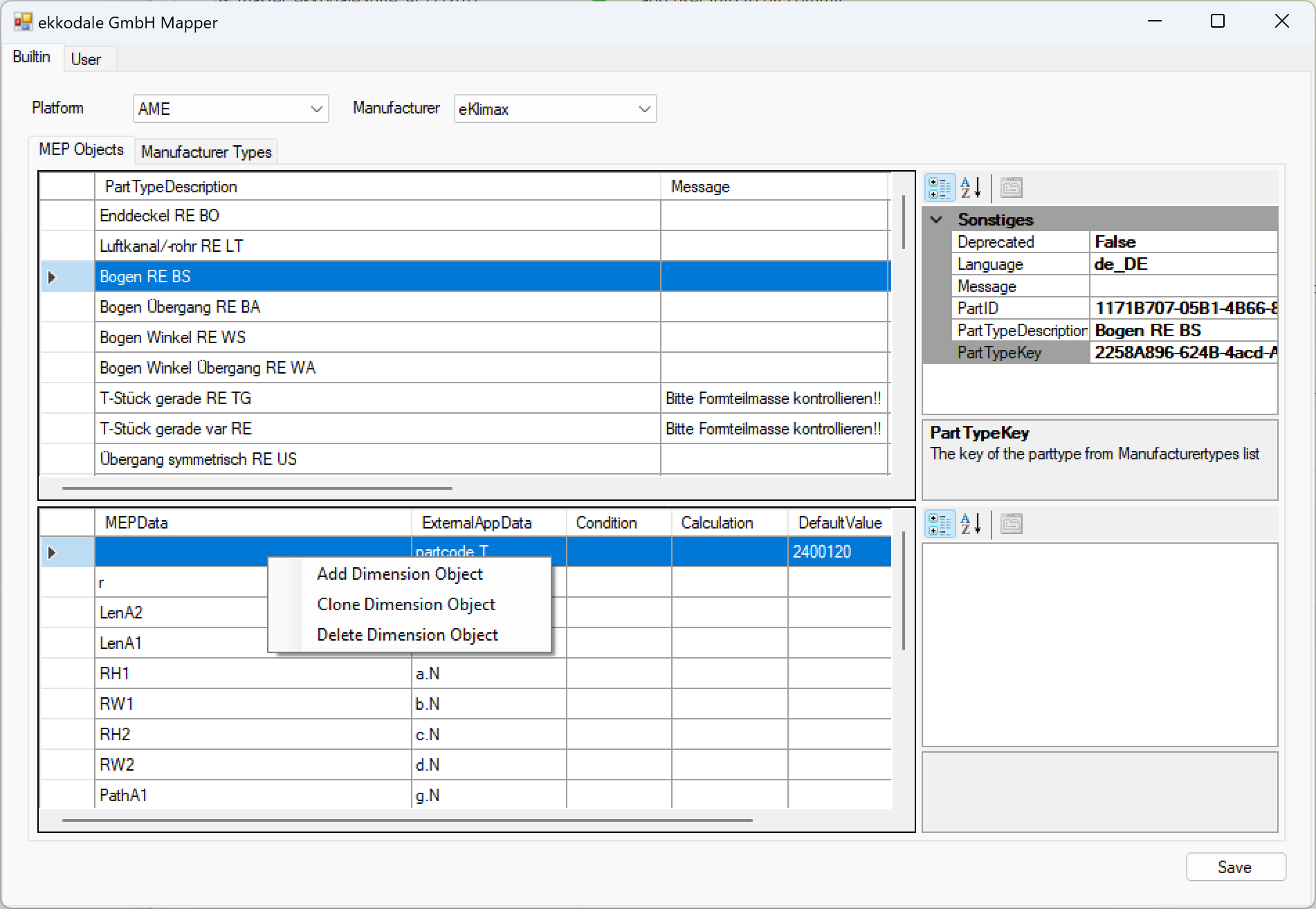Image resolution: width=1316 pixels, height=909 pixels.
Task: Click Alphabetical sort icon in upper property grid
Action: point(971,187)
